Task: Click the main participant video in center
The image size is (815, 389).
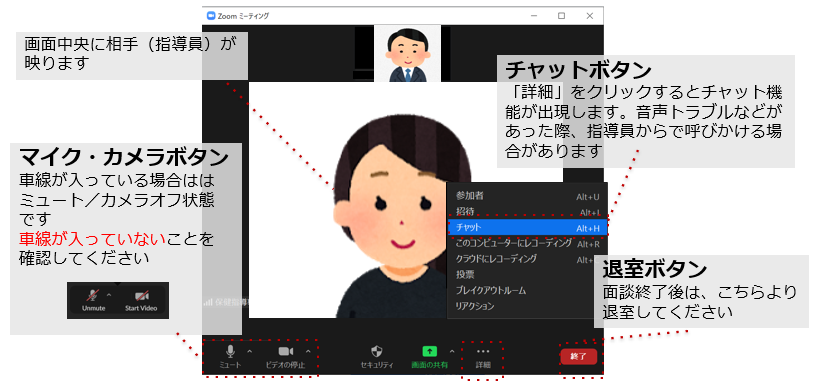Action: click(406, 200)
